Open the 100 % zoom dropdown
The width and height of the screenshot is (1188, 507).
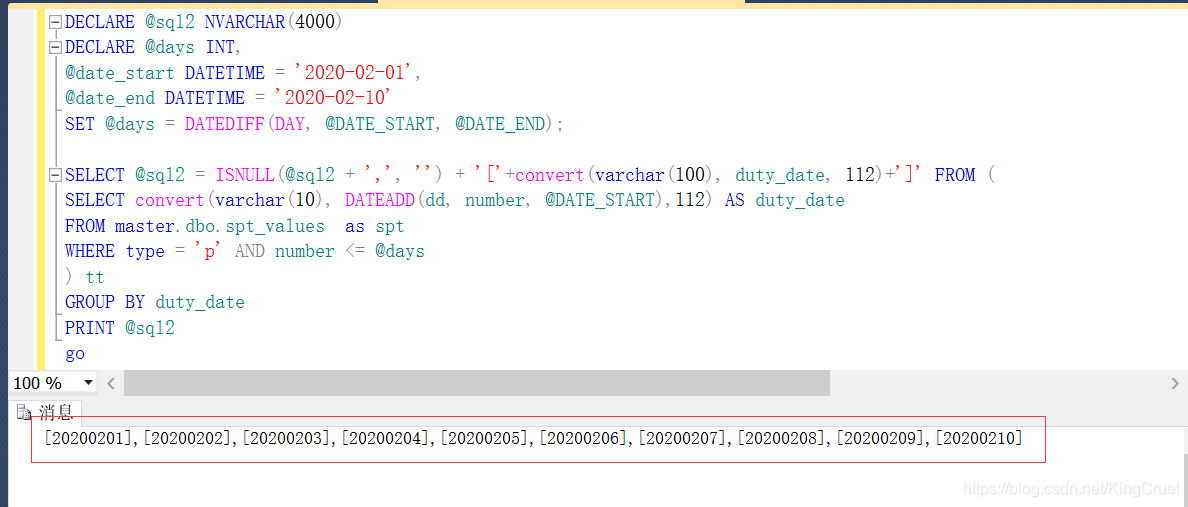tap(89, 383)
